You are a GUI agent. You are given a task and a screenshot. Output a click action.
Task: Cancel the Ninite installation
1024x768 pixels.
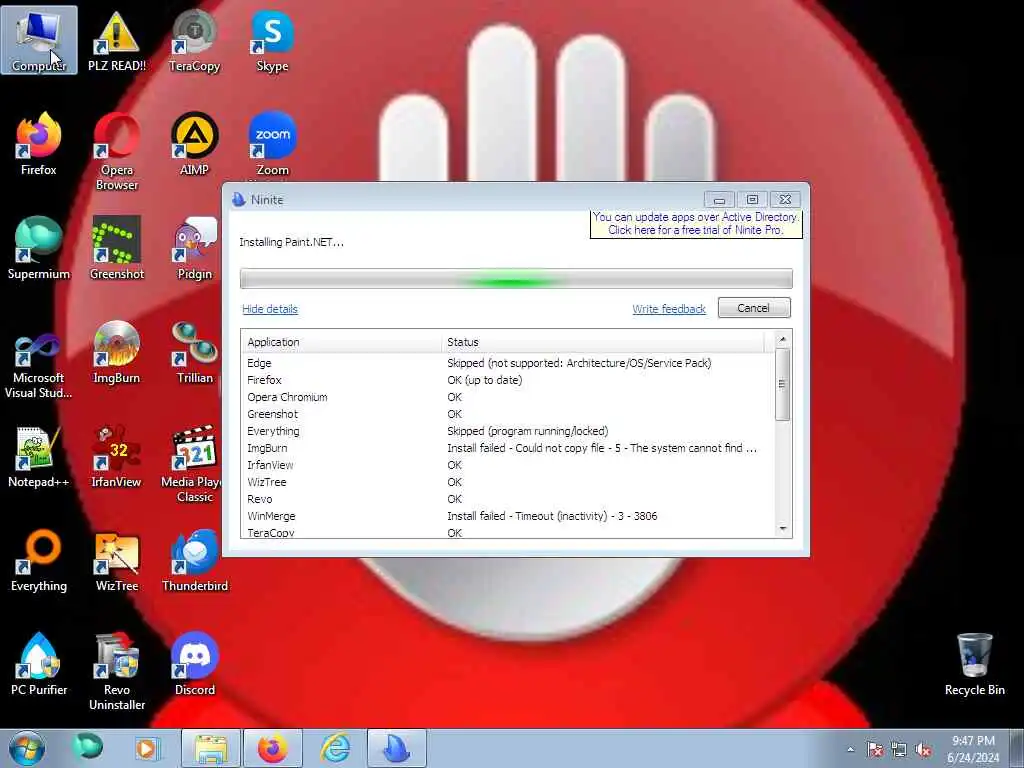click(x=754, y=308)
